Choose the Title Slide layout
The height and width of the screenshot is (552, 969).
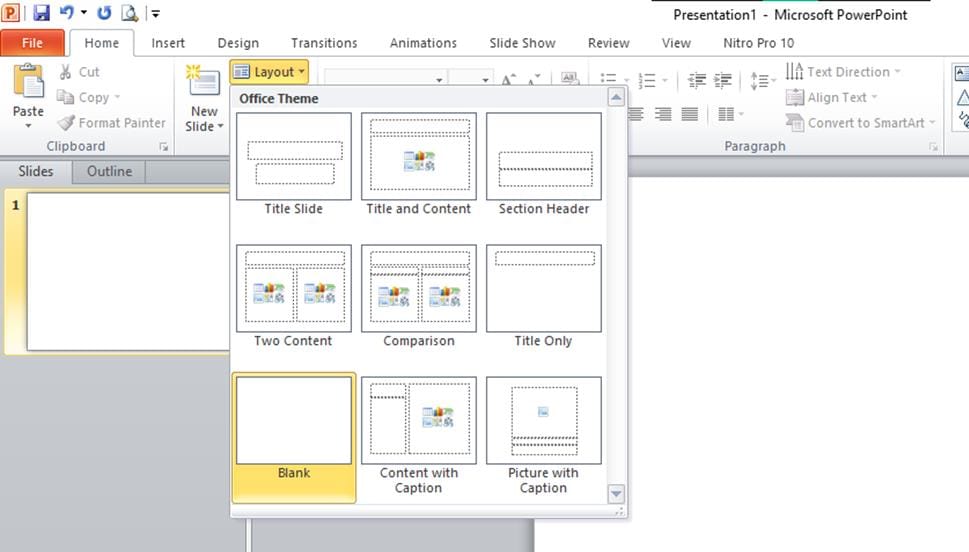click(x=294, y=157)
